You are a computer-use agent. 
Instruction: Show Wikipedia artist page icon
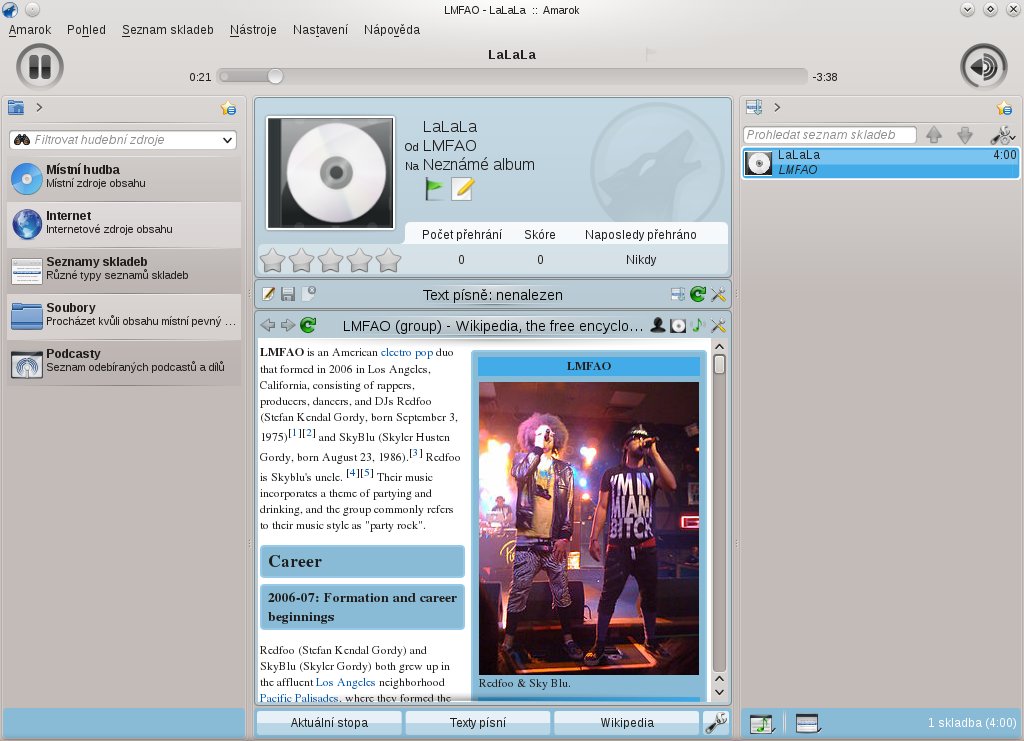click(x=658, y=324)
